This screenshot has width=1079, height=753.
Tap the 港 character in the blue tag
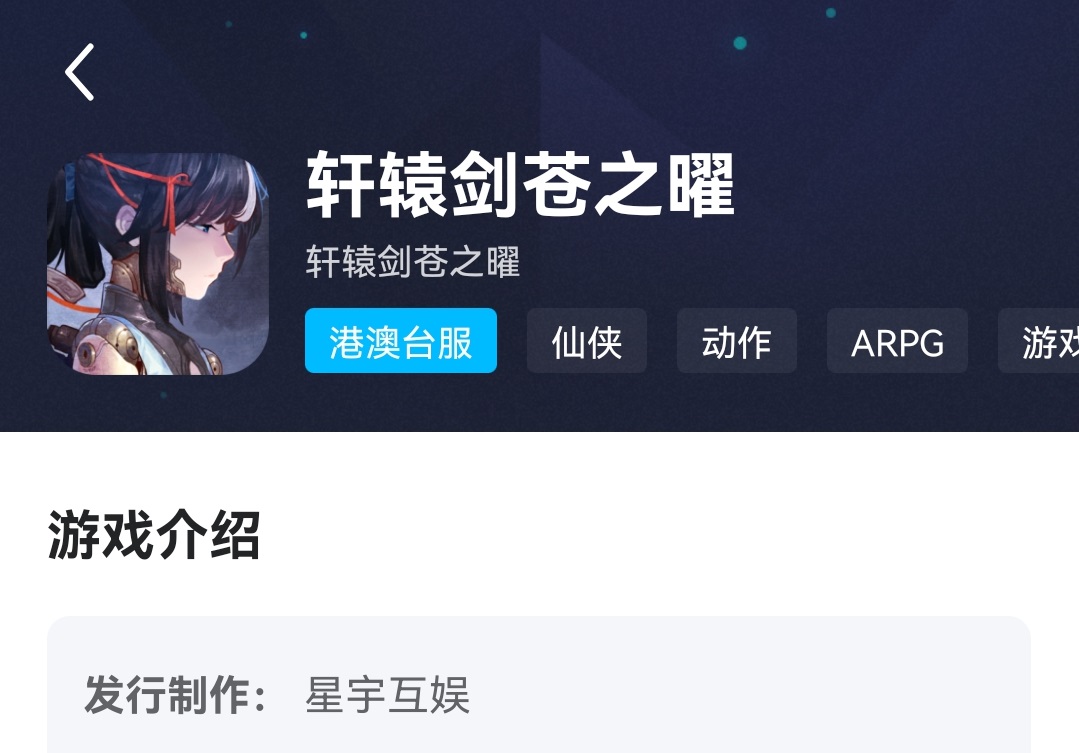point(346,342)
